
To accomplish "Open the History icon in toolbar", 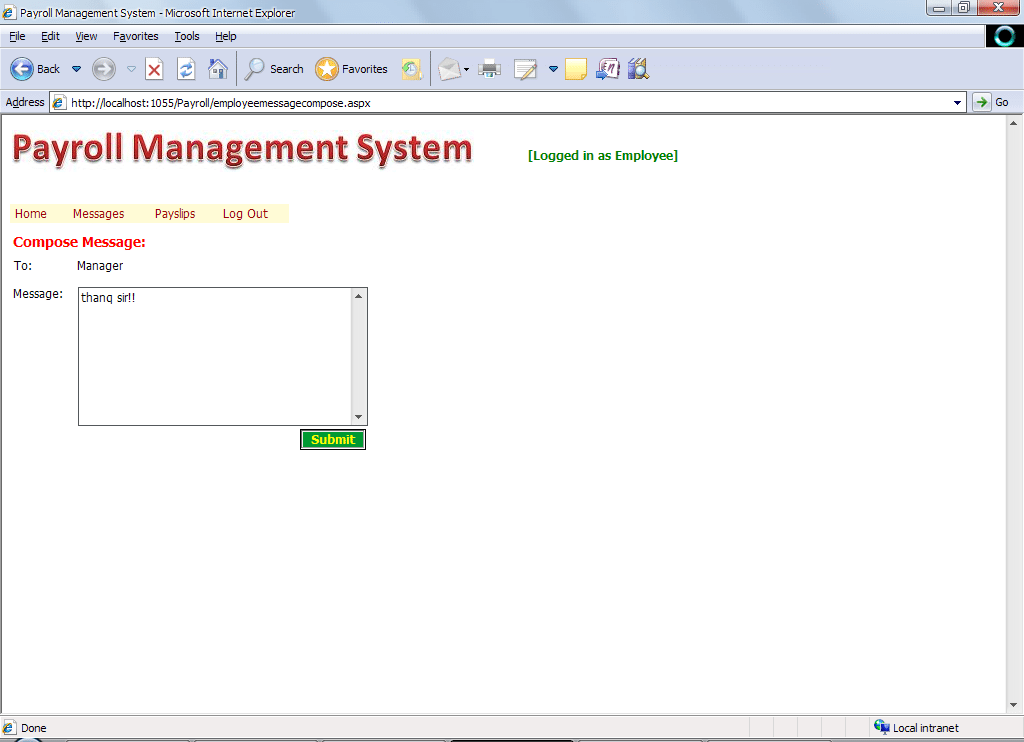I will pyautogui.click(x=411, y=69).
